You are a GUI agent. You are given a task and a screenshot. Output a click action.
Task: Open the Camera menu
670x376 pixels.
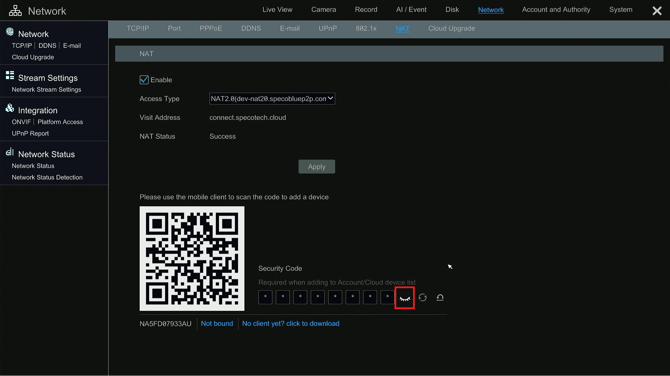[323, 9]
